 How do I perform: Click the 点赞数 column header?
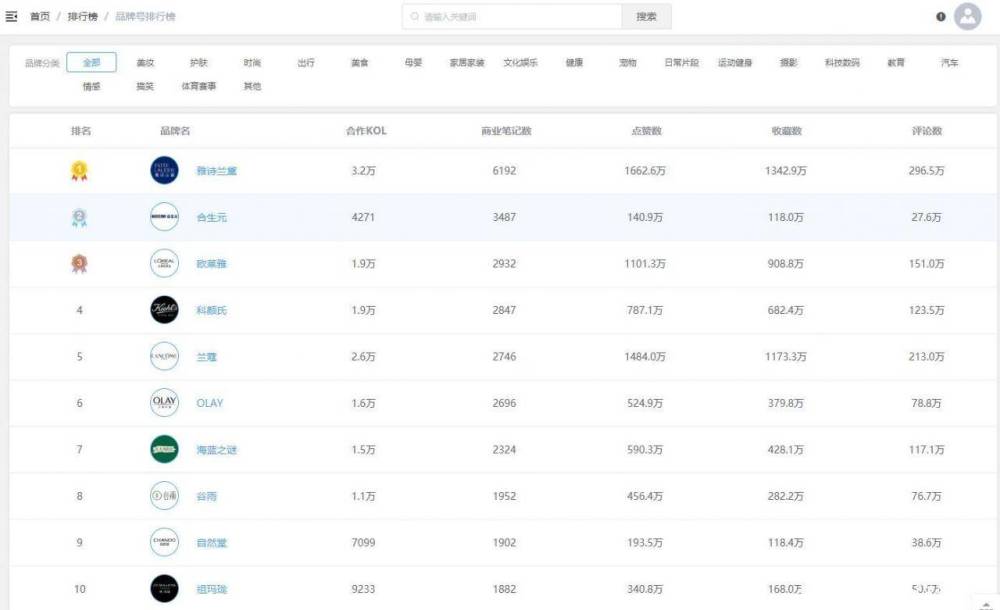click(x=647, y=131)
